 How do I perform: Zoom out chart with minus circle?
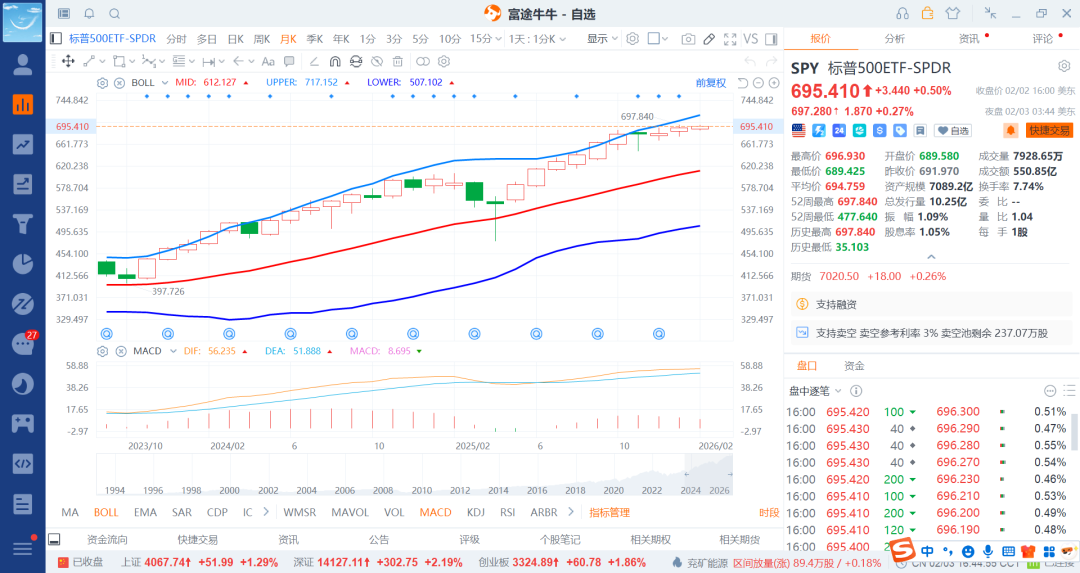coord(758,83)
